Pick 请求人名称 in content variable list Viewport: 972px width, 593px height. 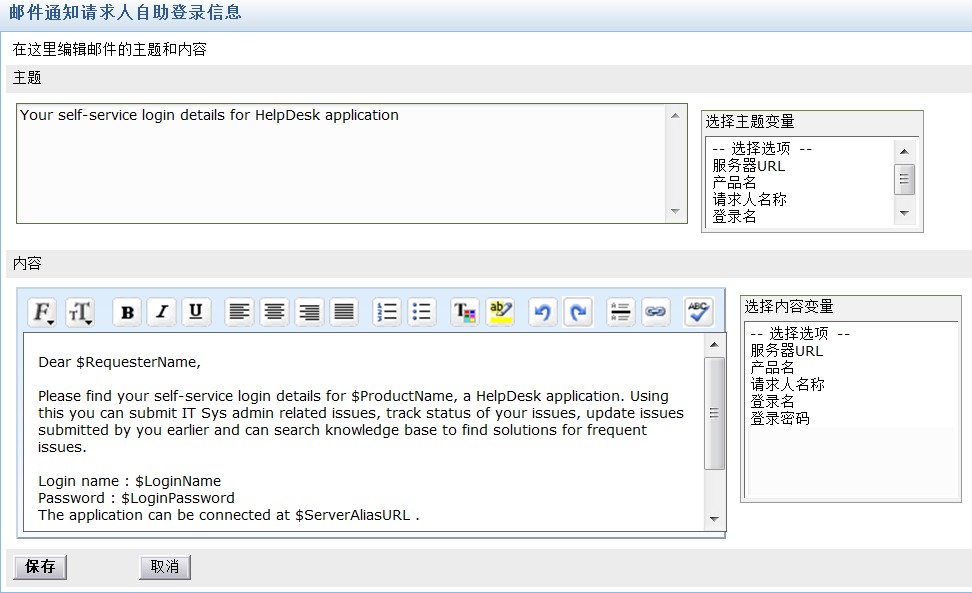point(787,384)
